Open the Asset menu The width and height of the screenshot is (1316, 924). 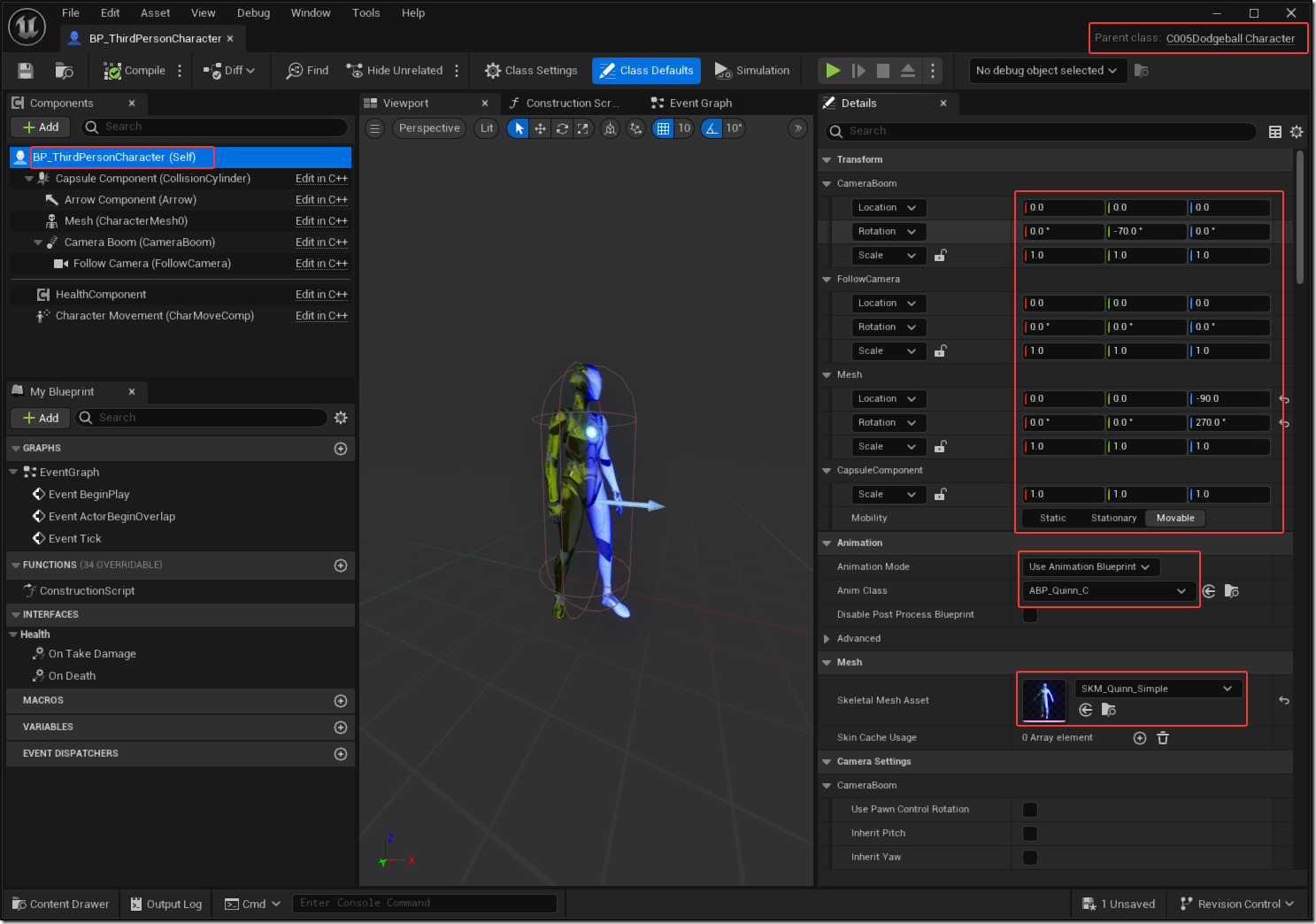[x=155, y=12]
